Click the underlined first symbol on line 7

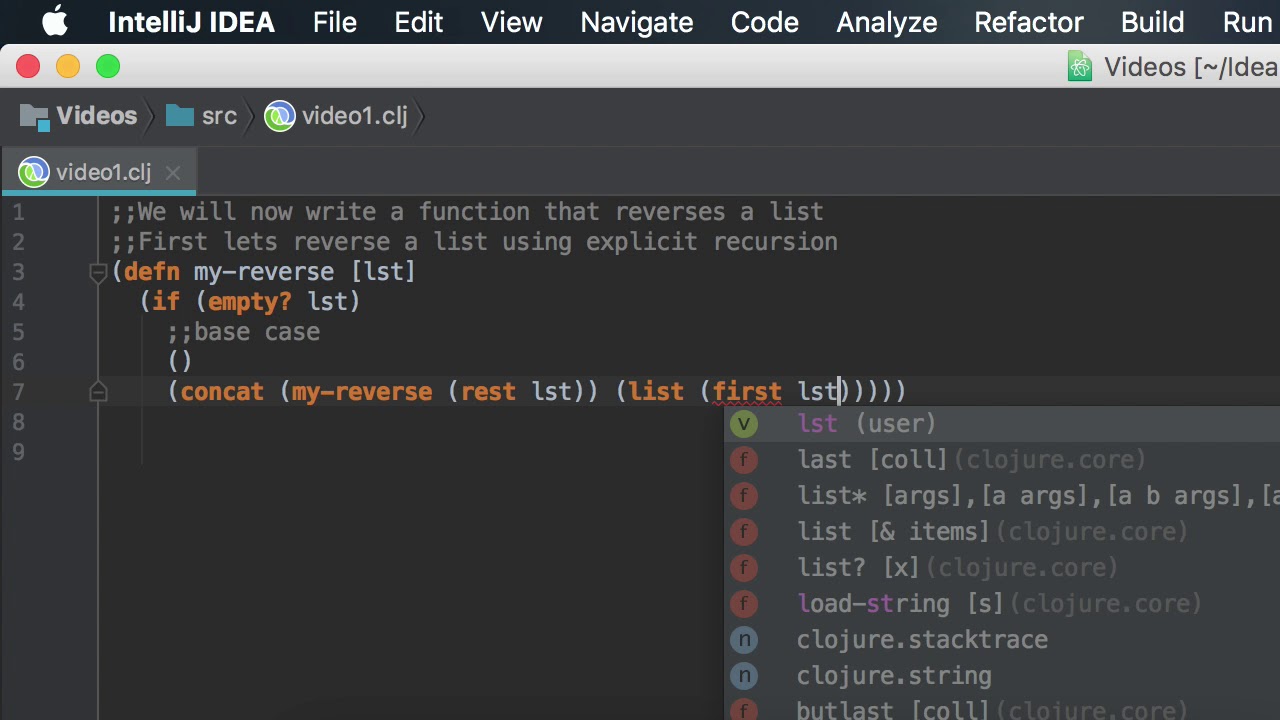coord(747,392)
